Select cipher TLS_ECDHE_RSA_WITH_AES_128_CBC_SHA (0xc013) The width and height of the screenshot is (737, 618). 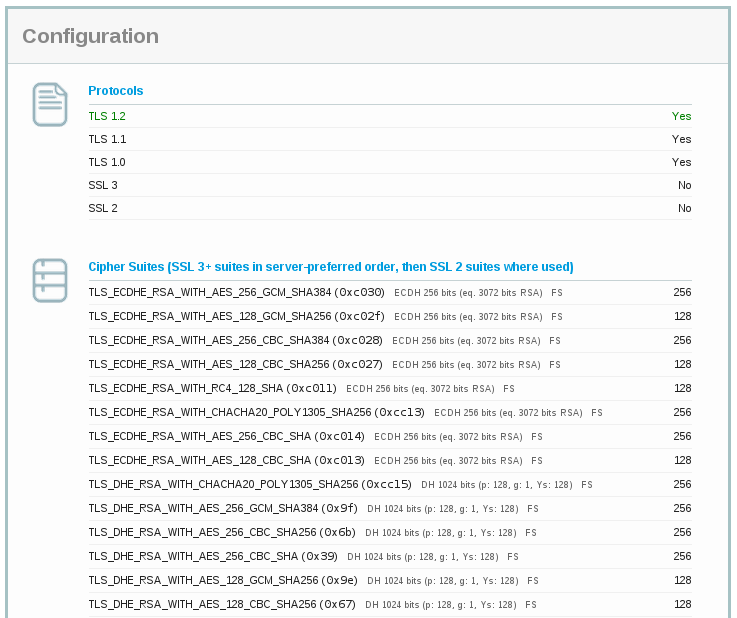click(x=227, y=460)
